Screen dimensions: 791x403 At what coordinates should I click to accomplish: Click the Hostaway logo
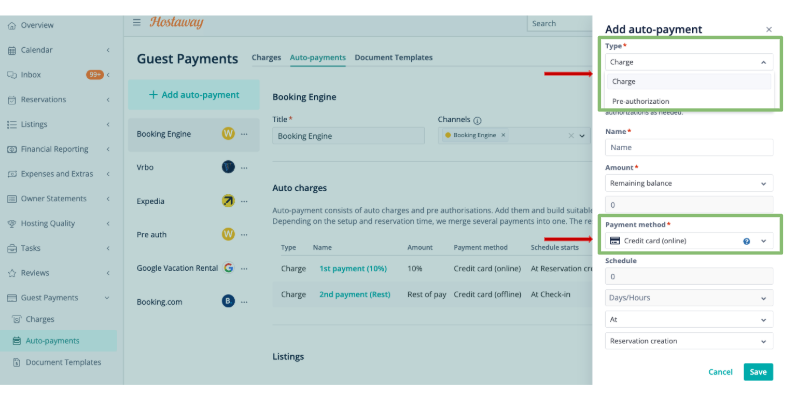177,22
